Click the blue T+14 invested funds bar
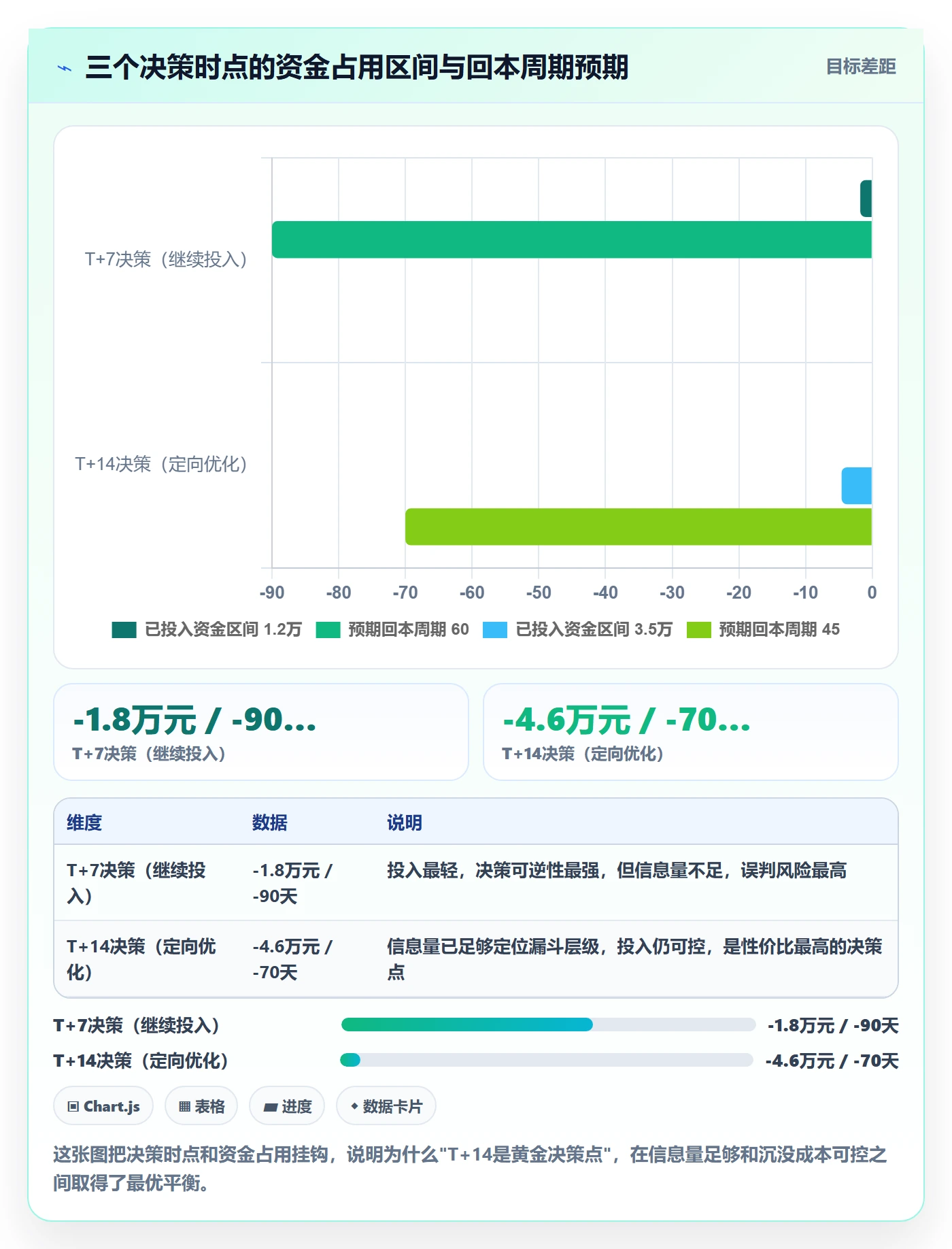Image resolution: width=952 pixels, height=1249 pixels. coord(857,486)
